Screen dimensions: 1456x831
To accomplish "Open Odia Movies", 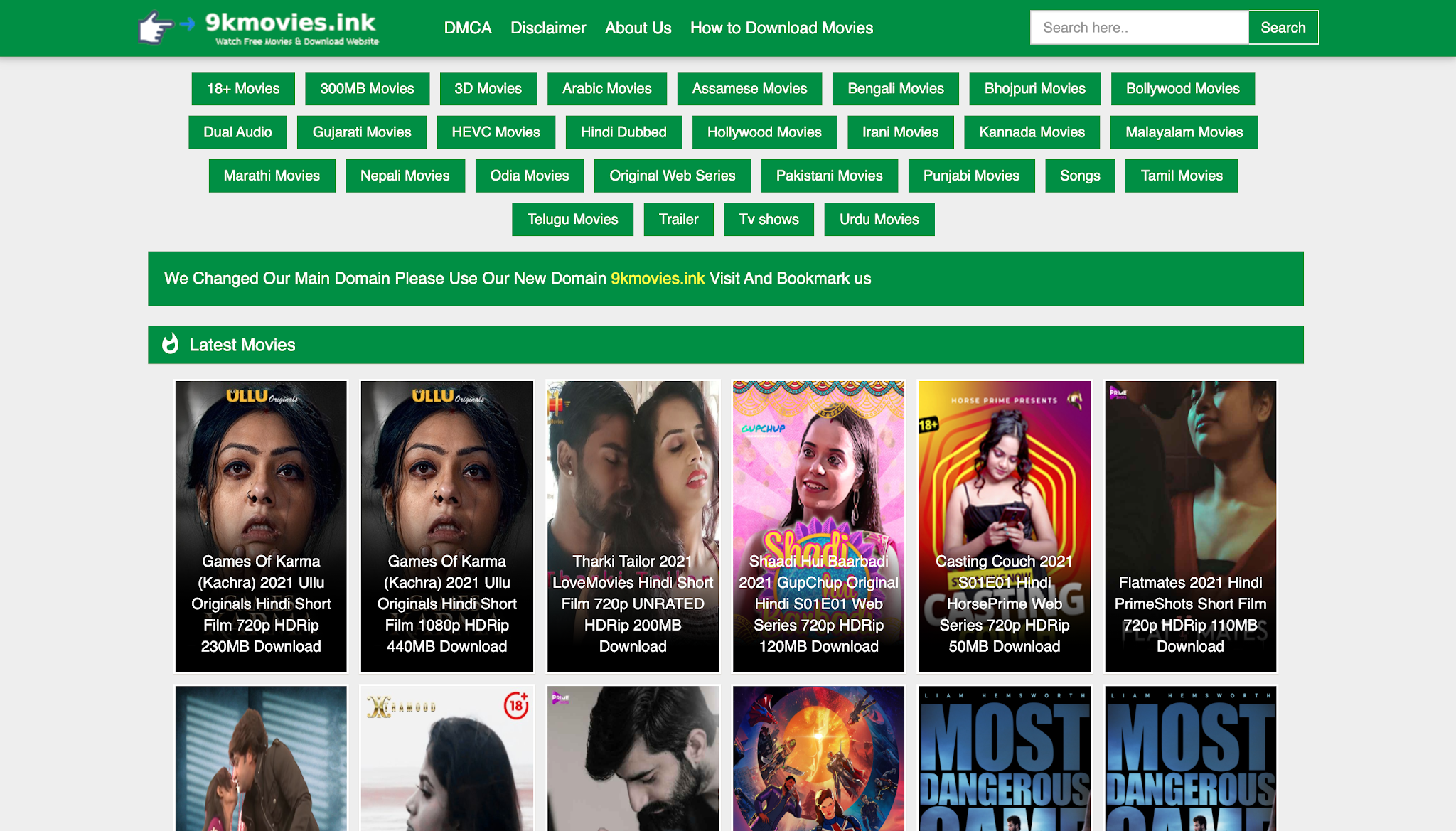I will tap(530, 176).
